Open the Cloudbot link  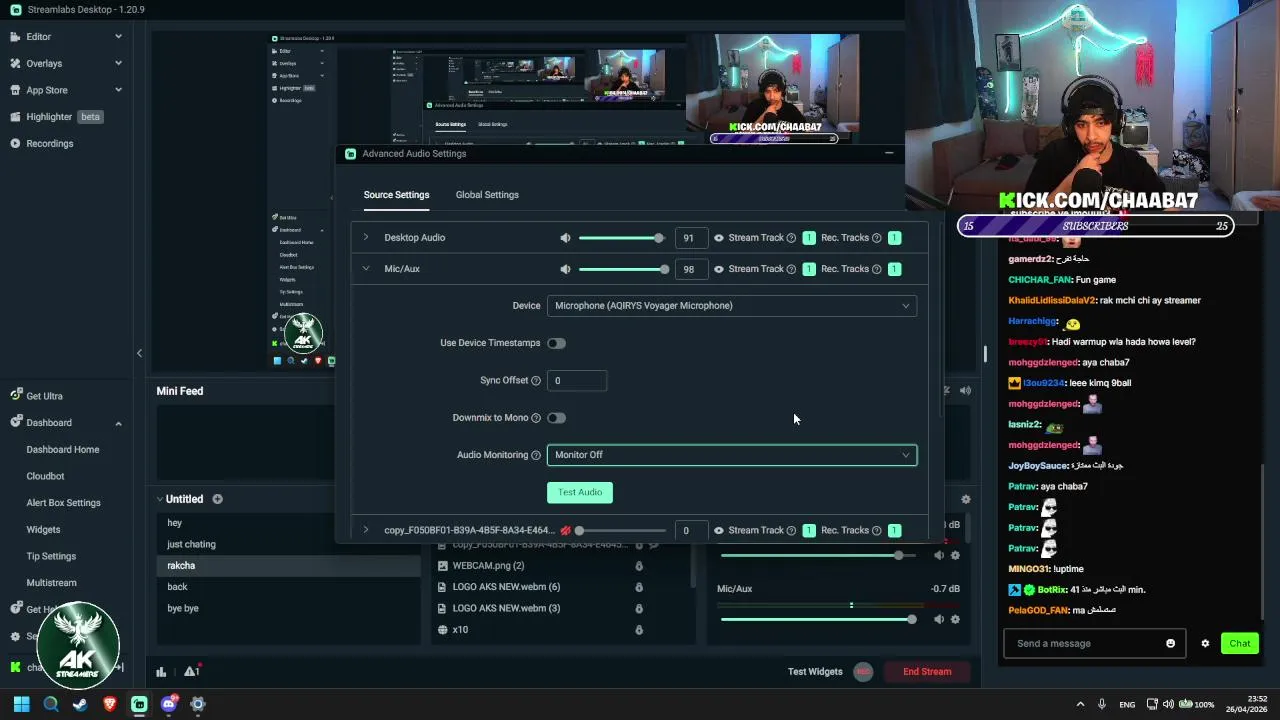pos(45,476)
